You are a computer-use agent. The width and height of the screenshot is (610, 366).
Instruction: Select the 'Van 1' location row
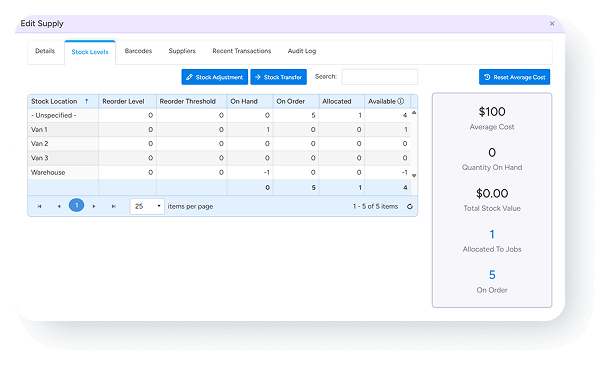[x=219, y=130]
